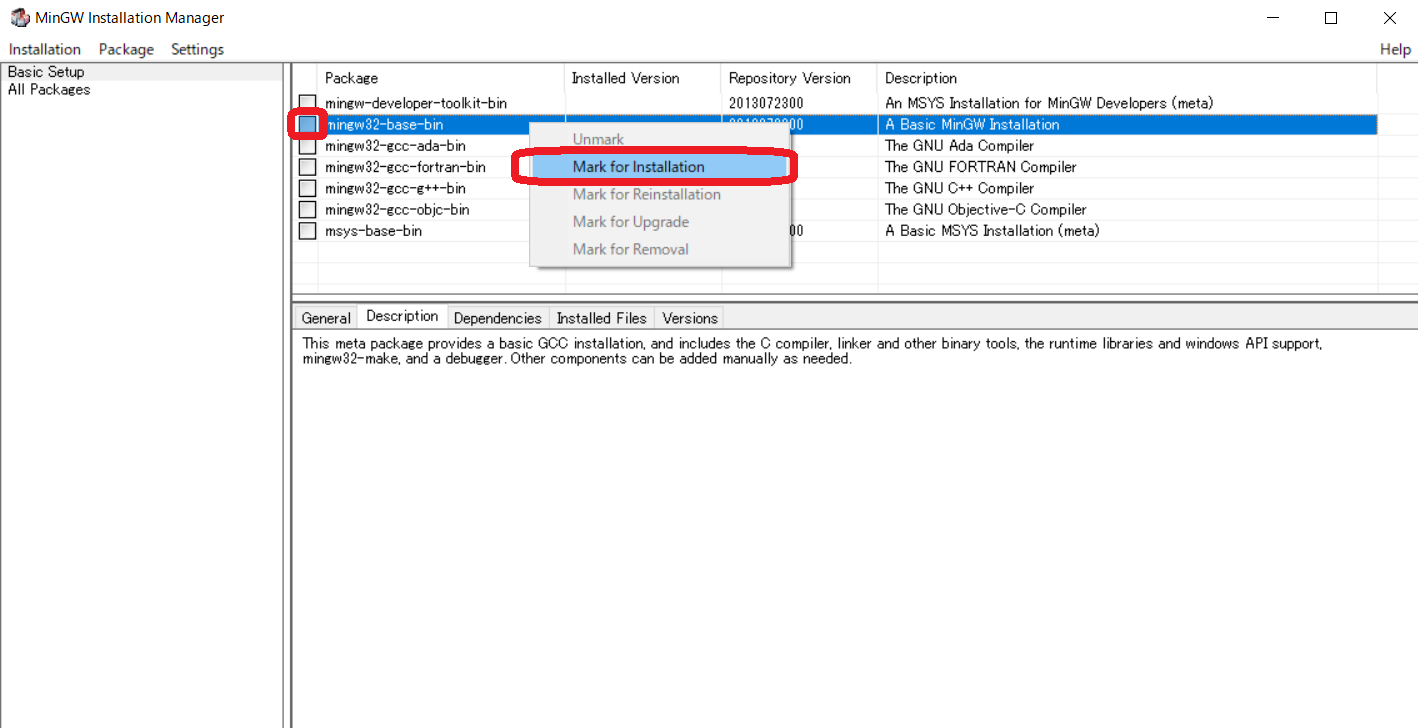Click the Repository Version column header
The height and width of the screenshot is (728, 1418).
coord(799,78)
